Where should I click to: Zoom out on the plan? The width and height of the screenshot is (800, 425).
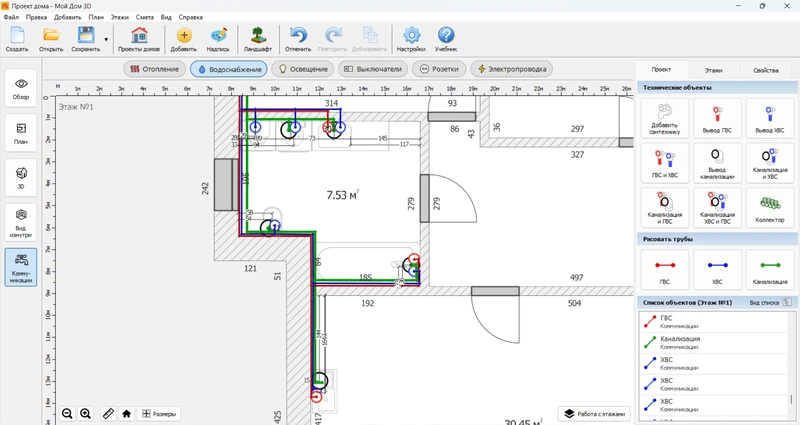point(67,414)
